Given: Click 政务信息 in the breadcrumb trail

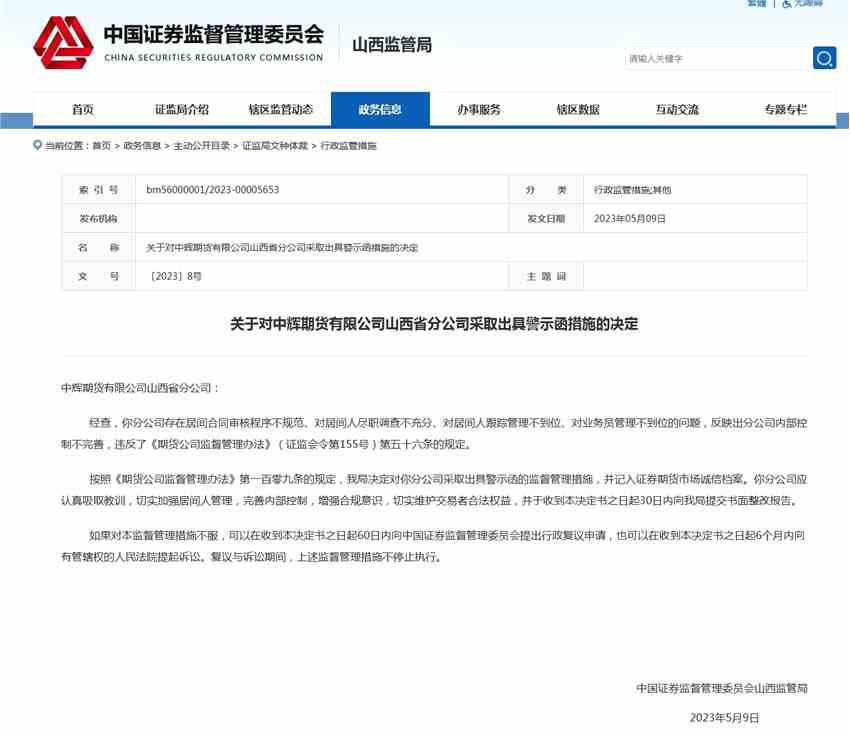Looking at the screenshot, I should tap(142, 145).
